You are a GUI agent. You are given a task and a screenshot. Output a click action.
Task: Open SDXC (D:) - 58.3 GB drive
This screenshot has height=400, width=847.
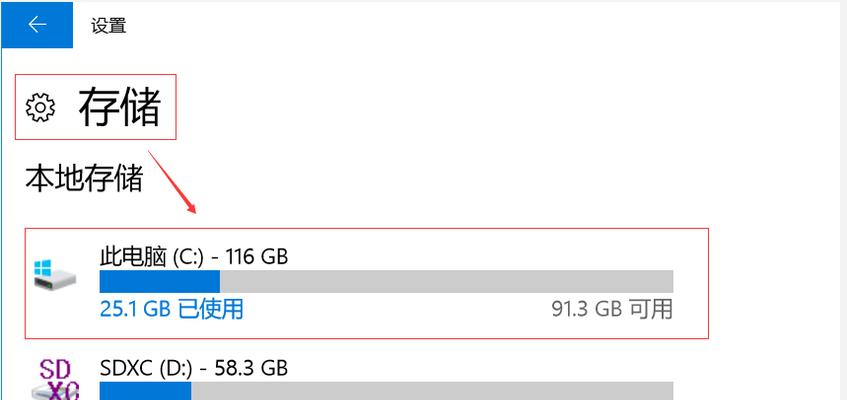[x=367, y=378]
